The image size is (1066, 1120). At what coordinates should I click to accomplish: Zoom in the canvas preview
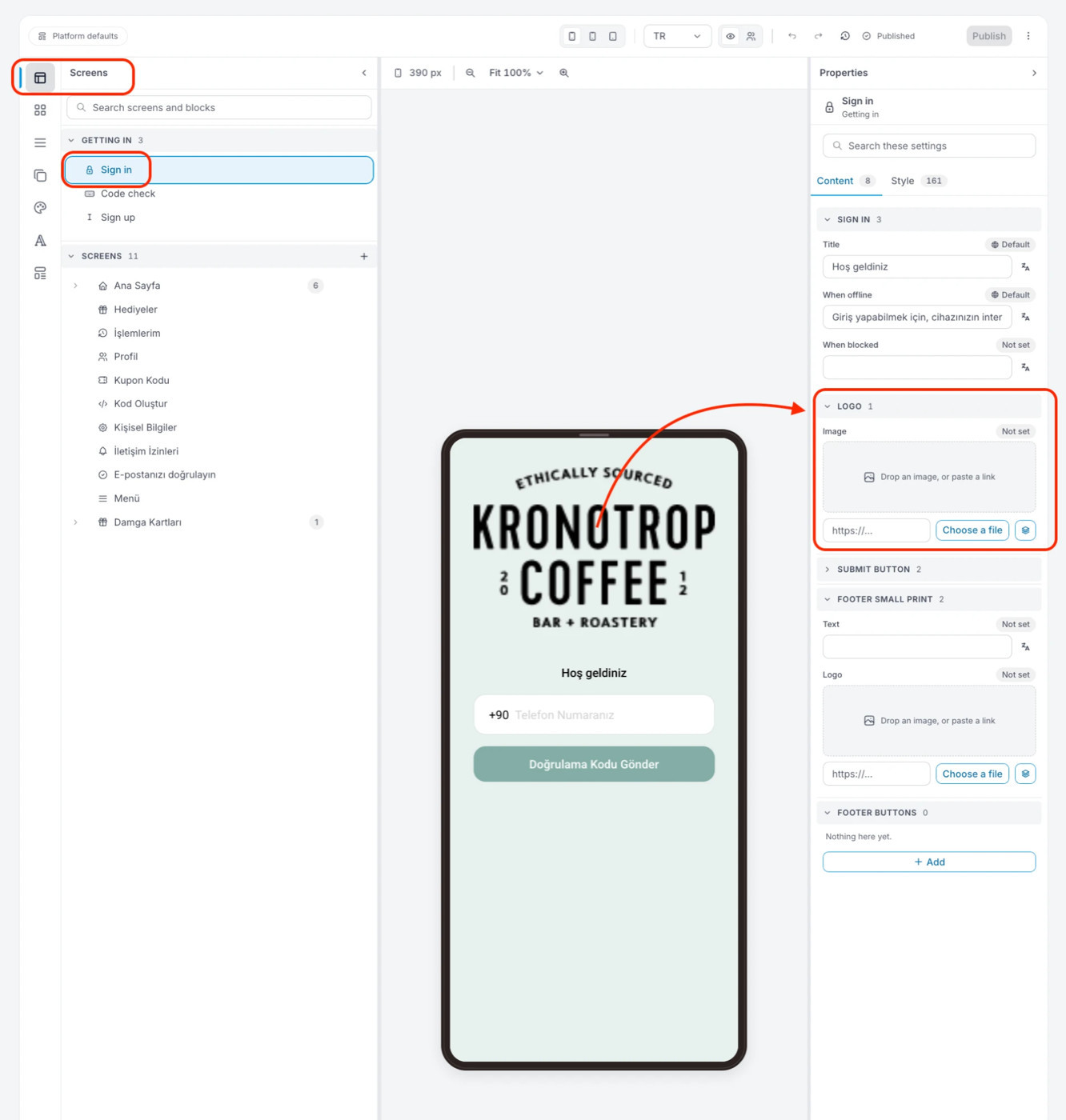point(564,73)
